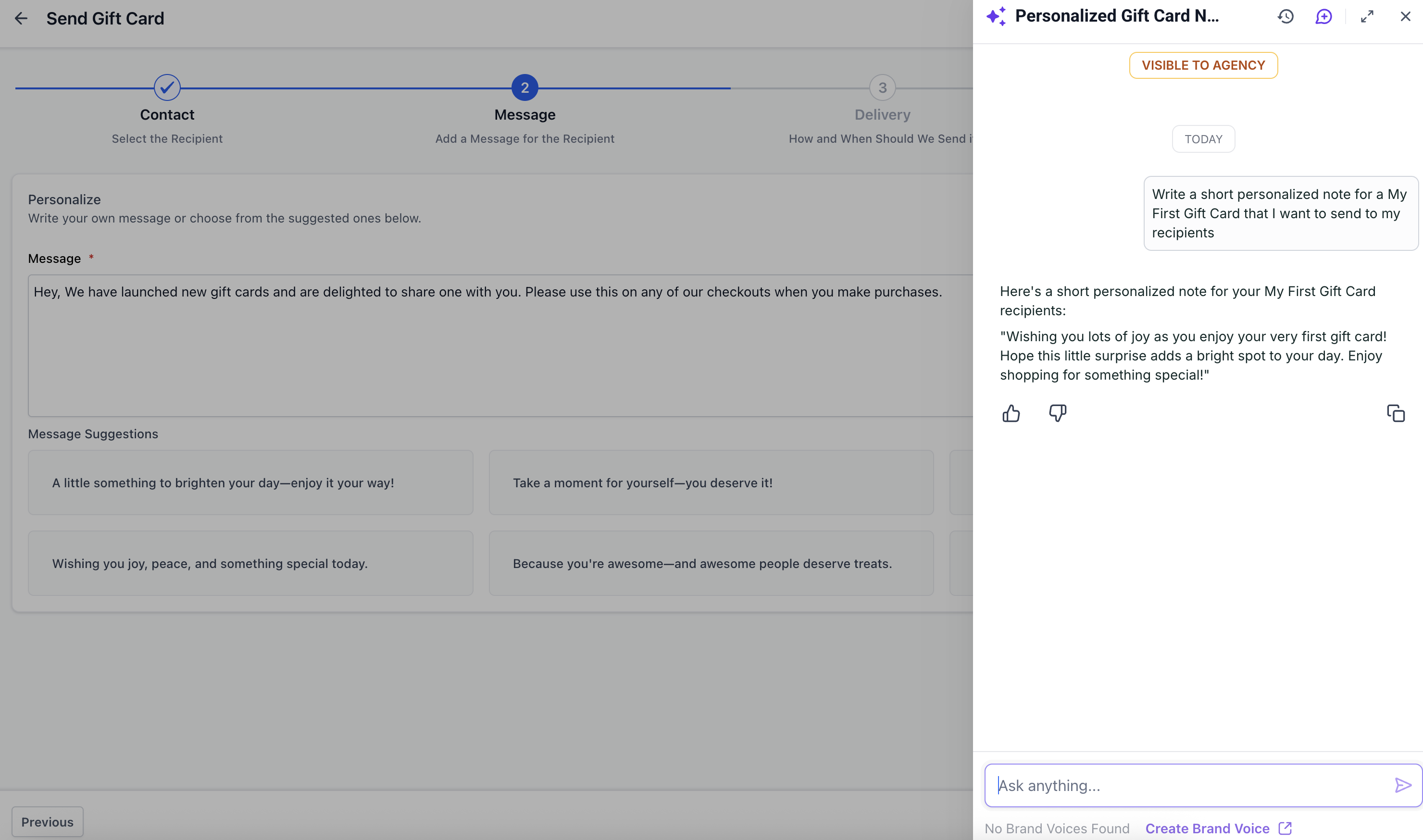This screenshot has height=840, width=1423.
Task: Give thumbs up to the AI response
Action: tap(1011, 414)
